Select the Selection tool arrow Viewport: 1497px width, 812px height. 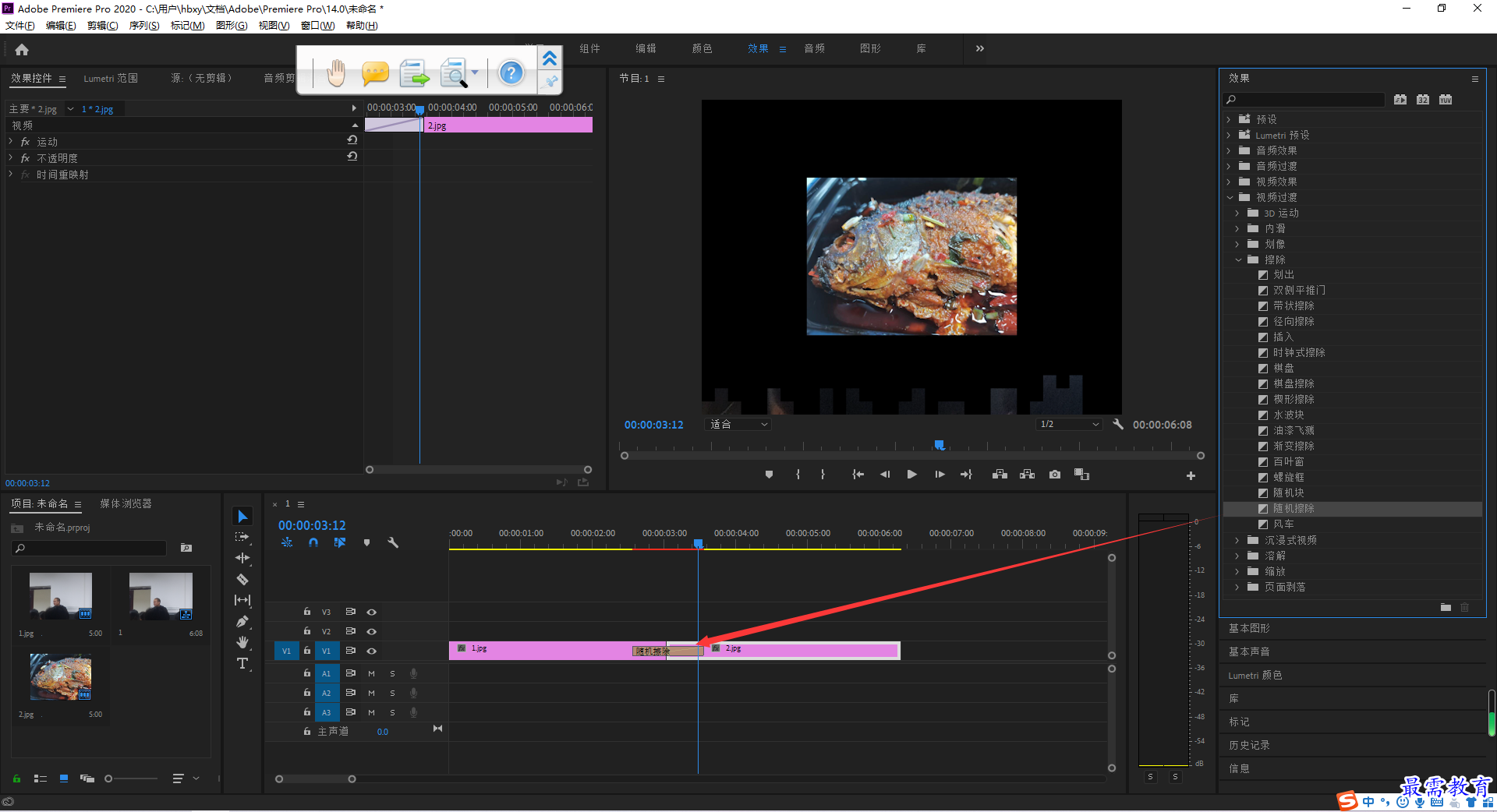(242, 517)
